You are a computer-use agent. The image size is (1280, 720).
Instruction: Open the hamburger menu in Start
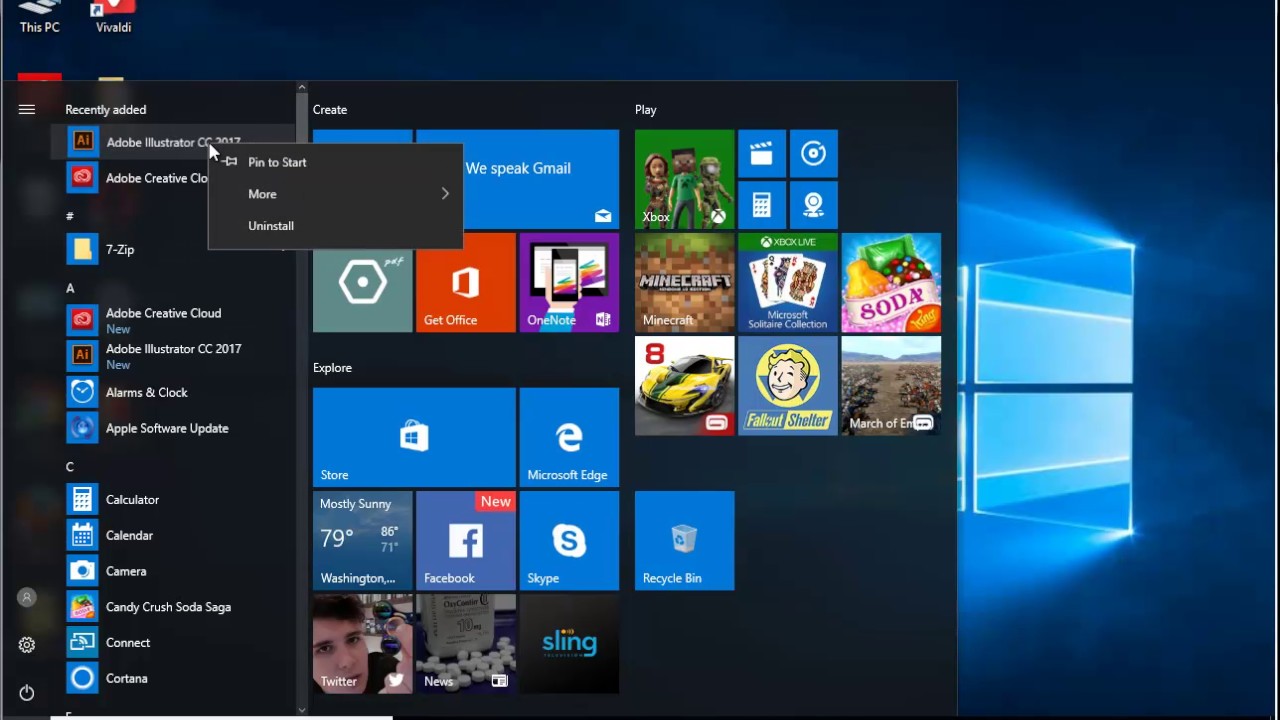point(27,110)
